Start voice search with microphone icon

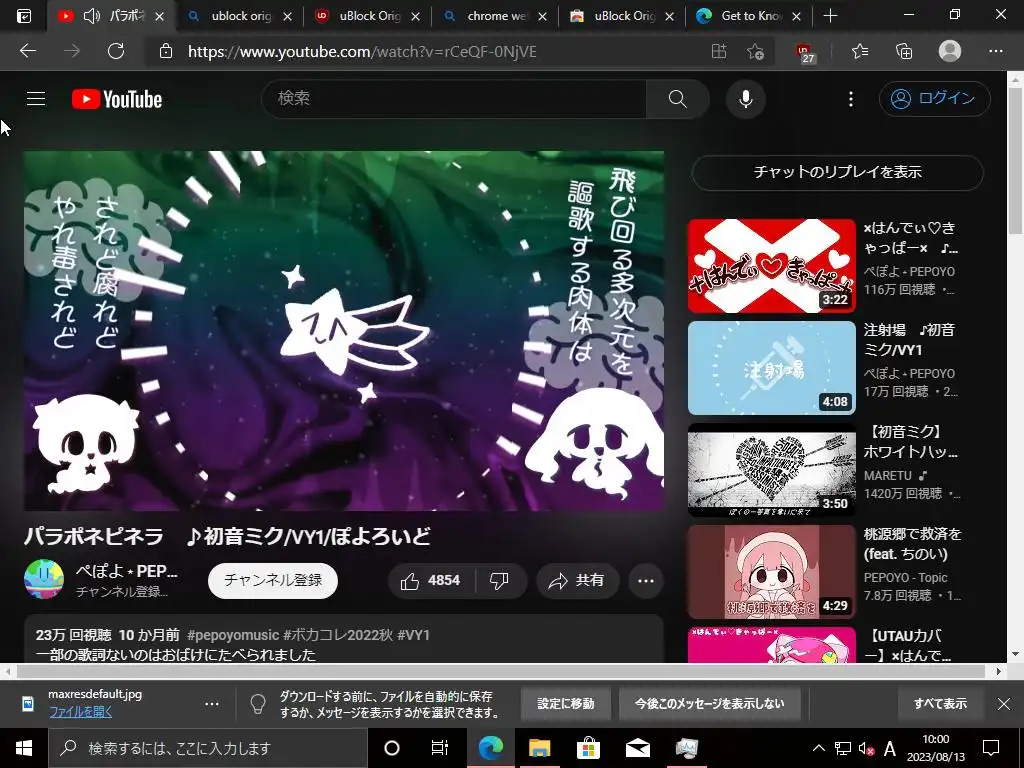[746, 99]
